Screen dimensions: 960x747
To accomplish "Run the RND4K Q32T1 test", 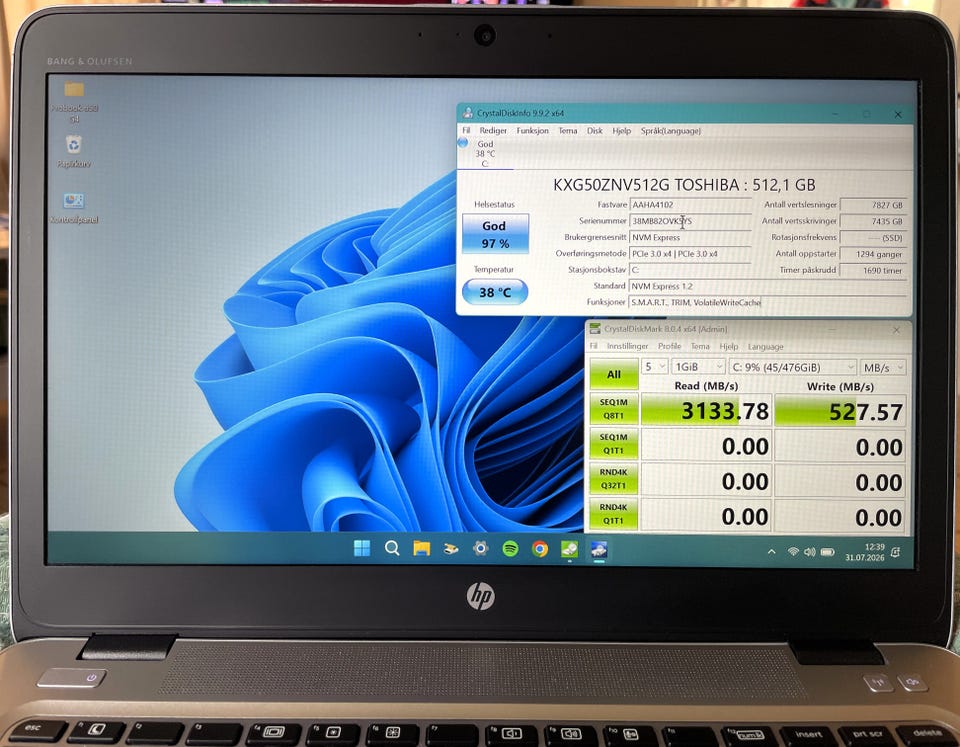I will point(613,479).
